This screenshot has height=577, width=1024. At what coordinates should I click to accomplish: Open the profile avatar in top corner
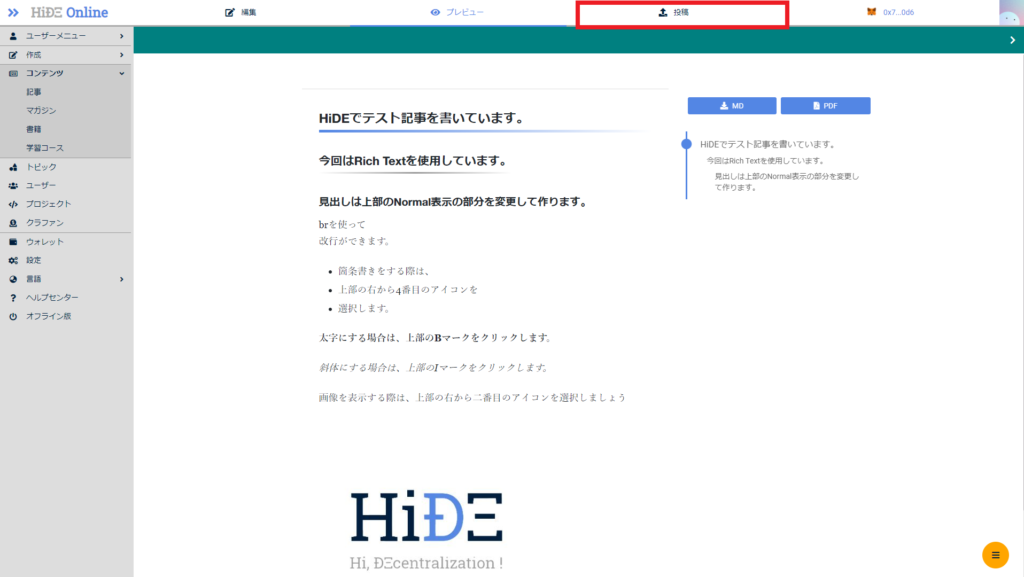(1010, 12)
